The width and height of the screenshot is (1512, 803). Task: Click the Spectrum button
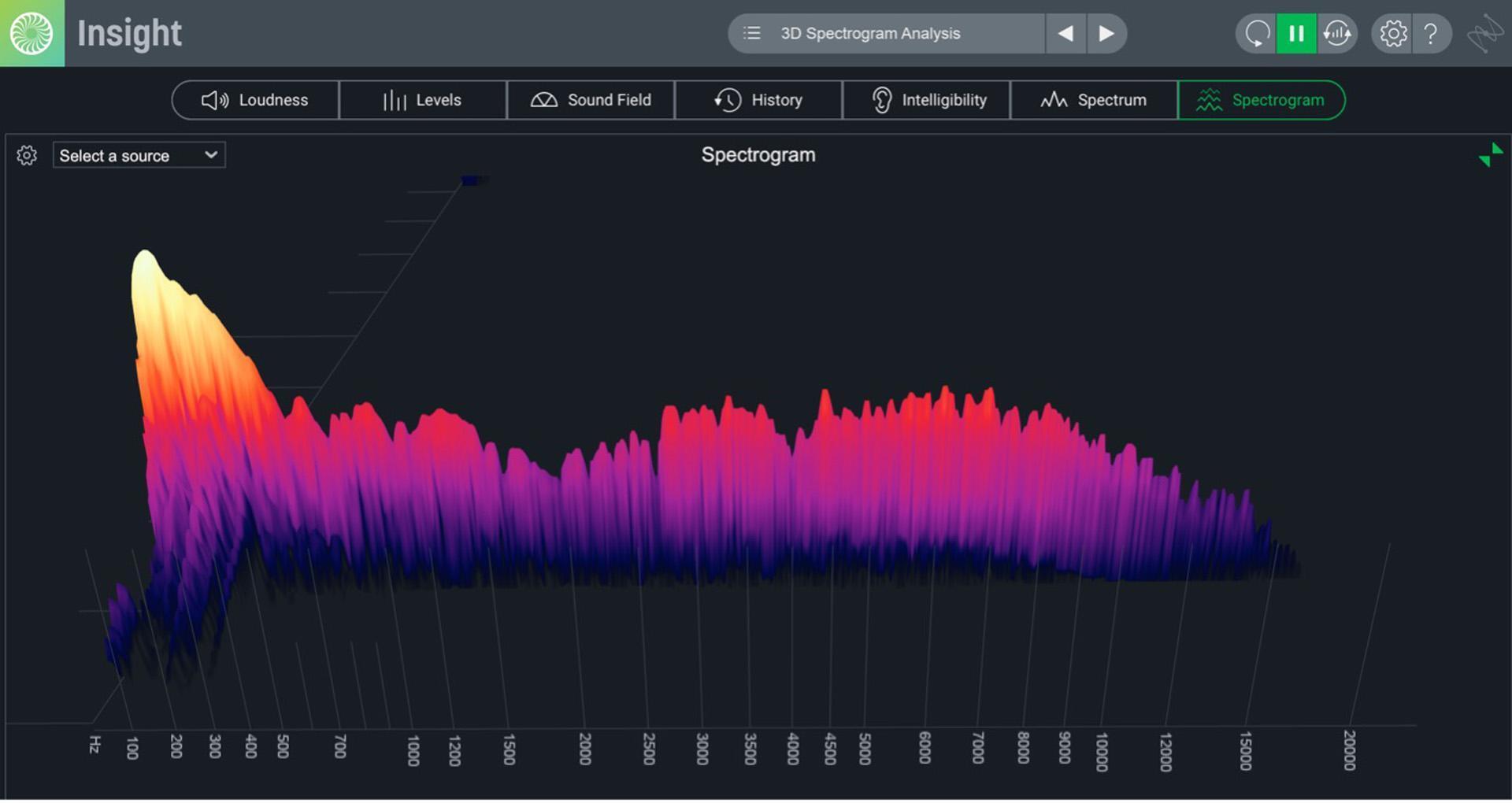pyautogui.click(x=1094, y=100)
